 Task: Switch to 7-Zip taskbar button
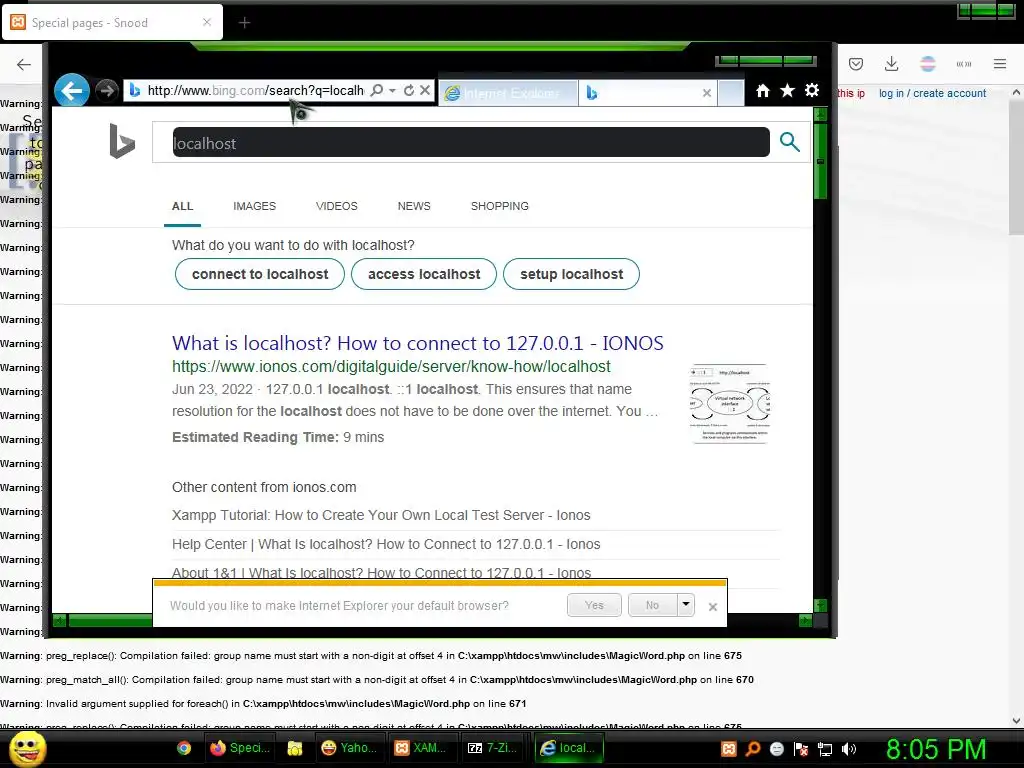coord(493,748)
